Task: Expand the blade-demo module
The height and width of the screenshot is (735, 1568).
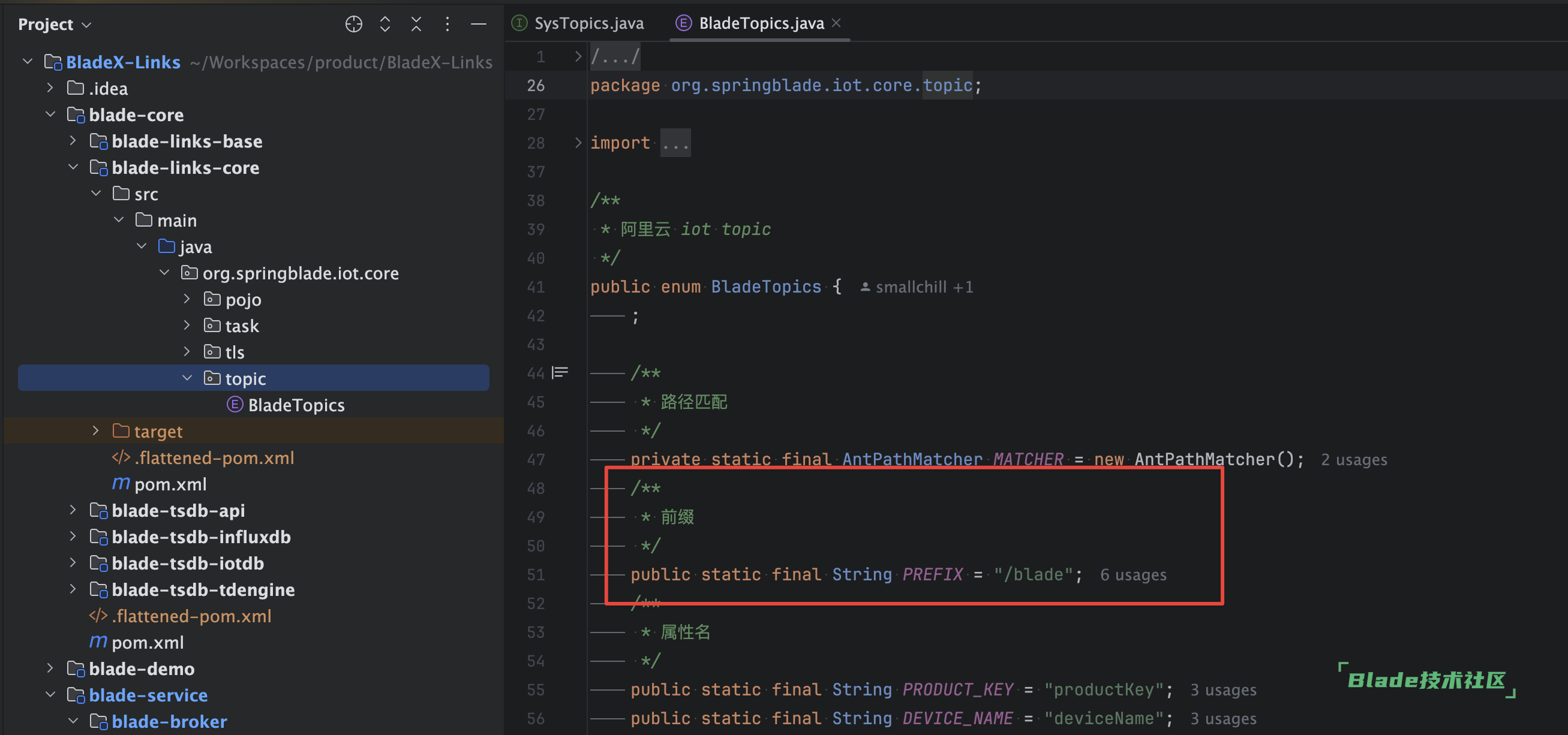Action: (50, 668)
